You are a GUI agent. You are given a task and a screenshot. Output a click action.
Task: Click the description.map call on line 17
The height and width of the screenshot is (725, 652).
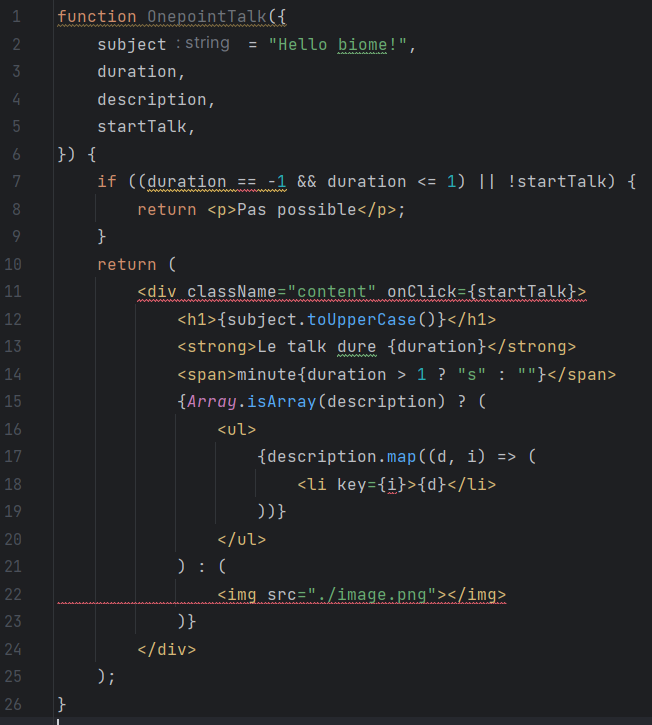(x=342, y=457)
